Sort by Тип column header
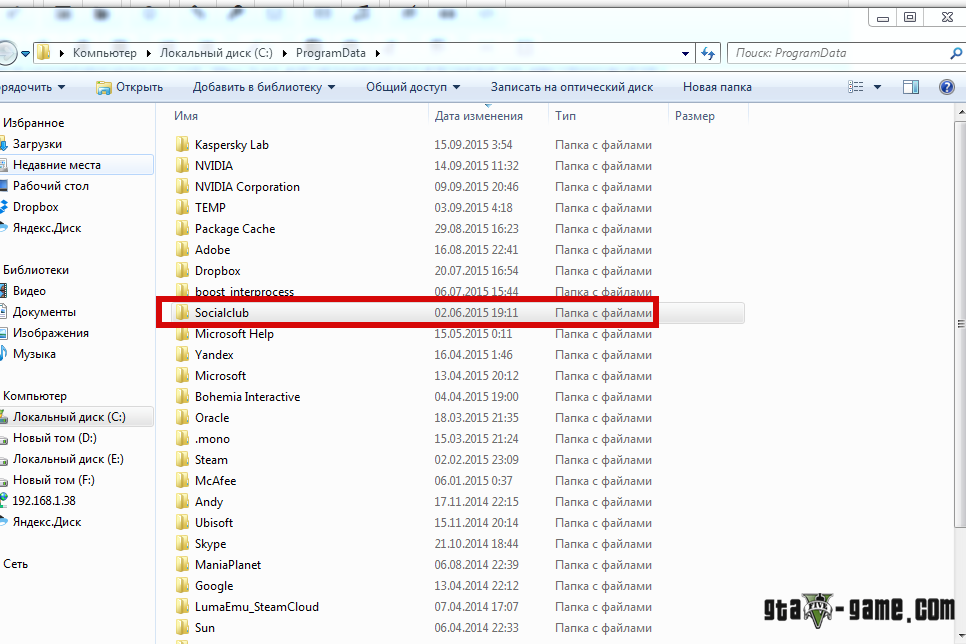Screen dimensions: 966x644 (566, 116)
